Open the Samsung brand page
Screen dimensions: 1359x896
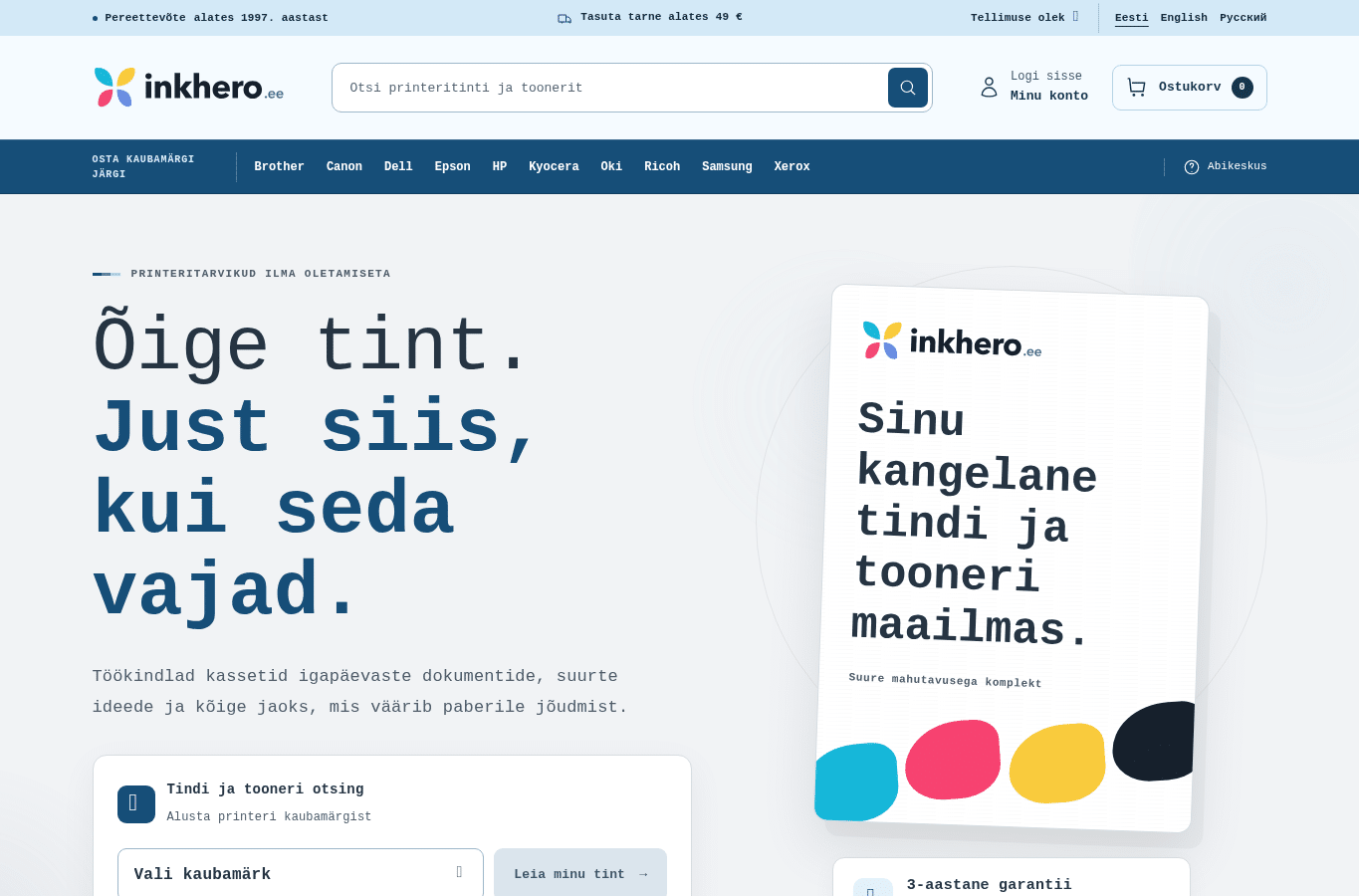pos(727,166)
